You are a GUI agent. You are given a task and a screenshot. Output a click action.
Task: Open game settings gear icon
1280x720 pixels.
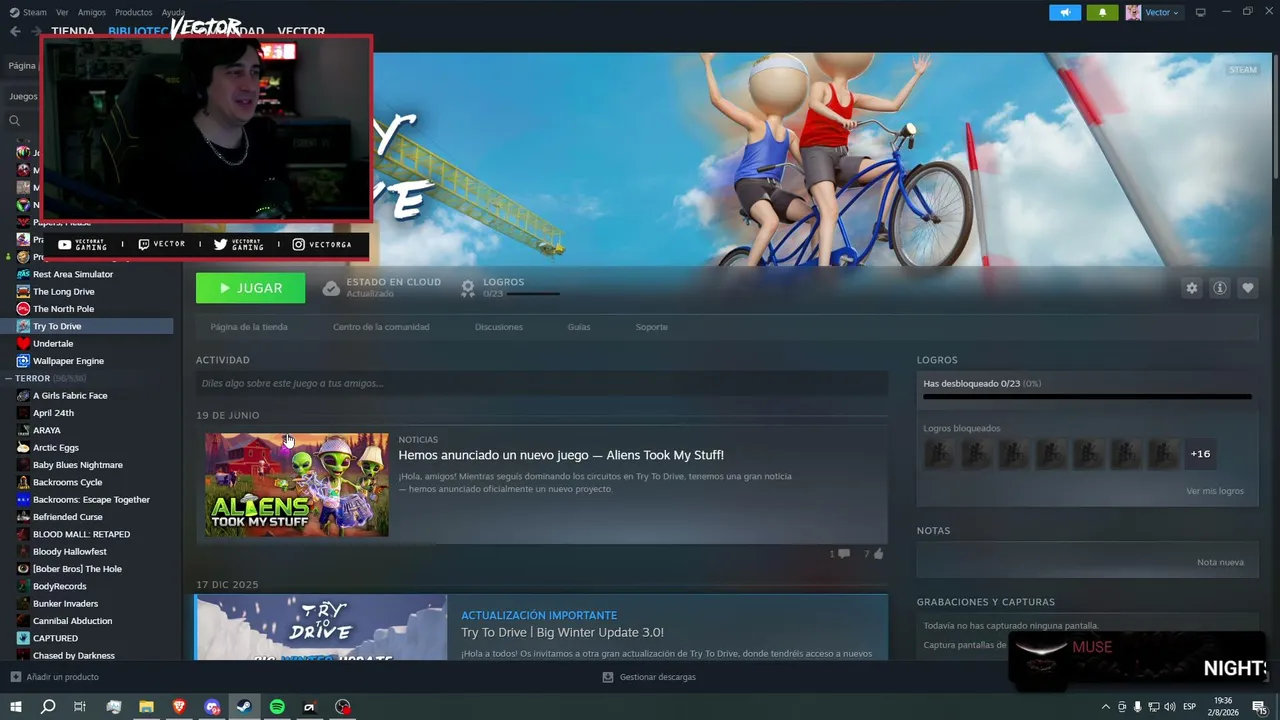1191,288
